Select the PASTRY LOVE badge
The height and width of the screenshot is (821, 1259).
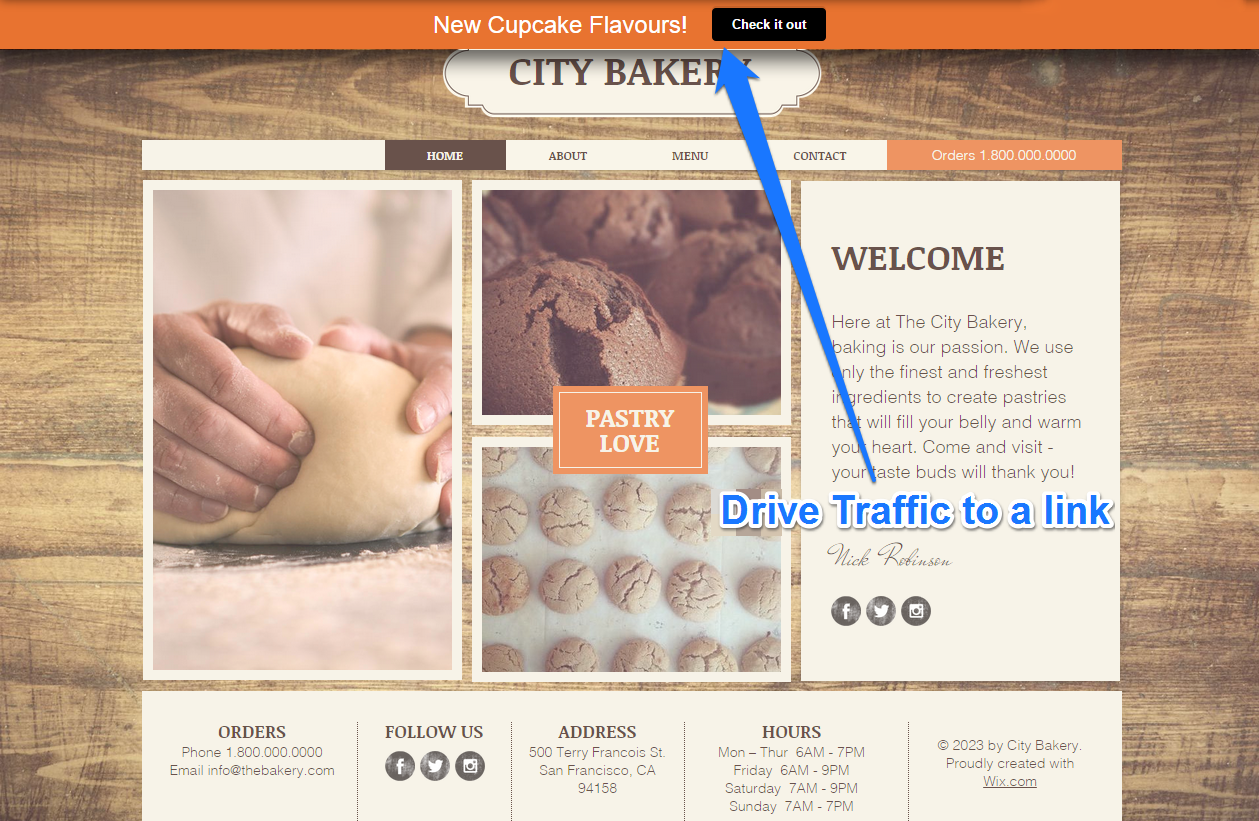pyautogui.click(x=630, y=430)
